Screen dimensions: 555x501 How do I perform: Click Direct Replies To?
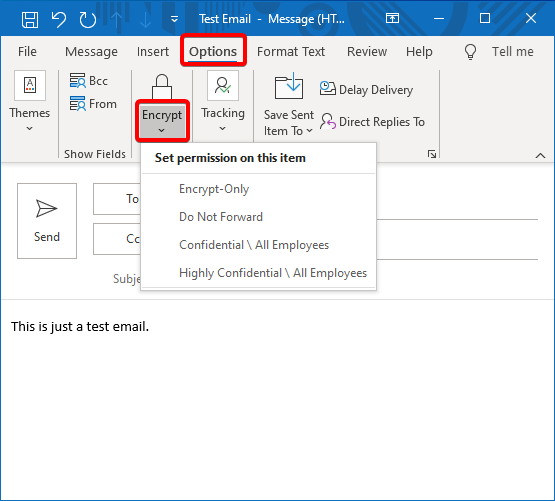(372, 122)
